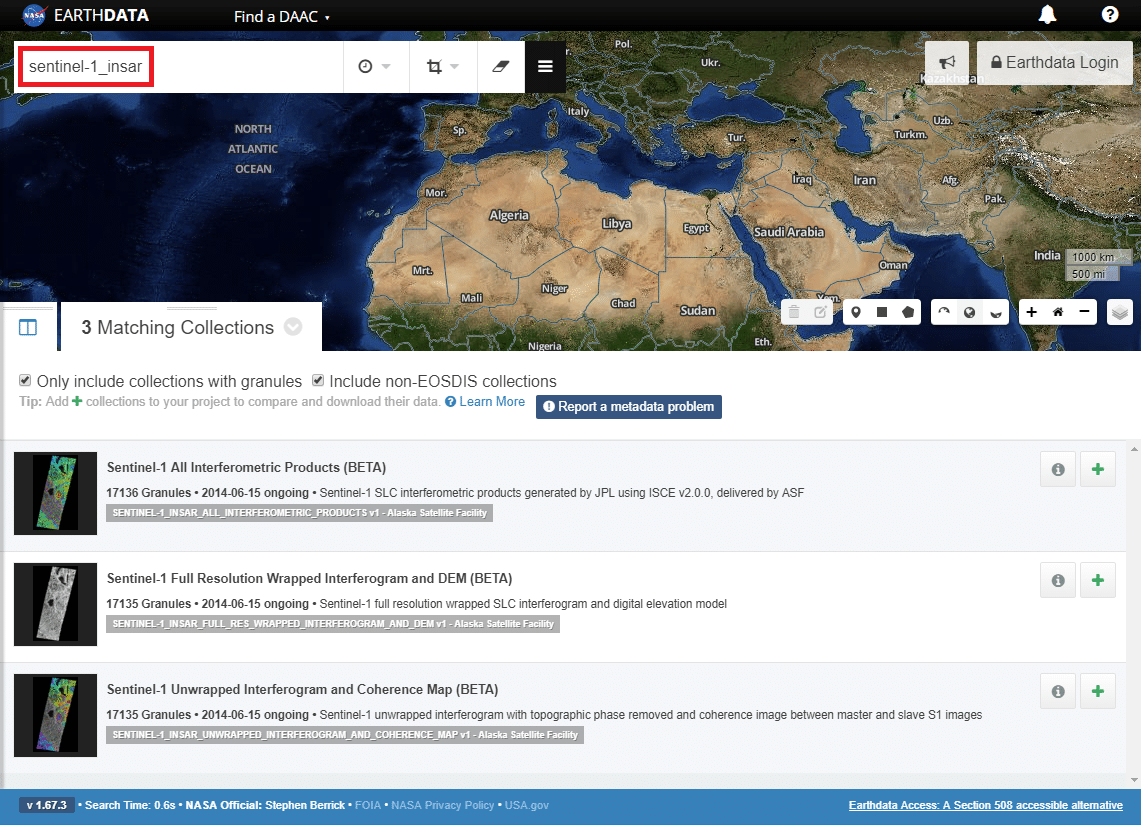This screenshot has width=1141, height=825.
Task: Open Sentinel-1 Full Resolution Wrapped Interferogram and DEM
Action: [x=310, y=578]
